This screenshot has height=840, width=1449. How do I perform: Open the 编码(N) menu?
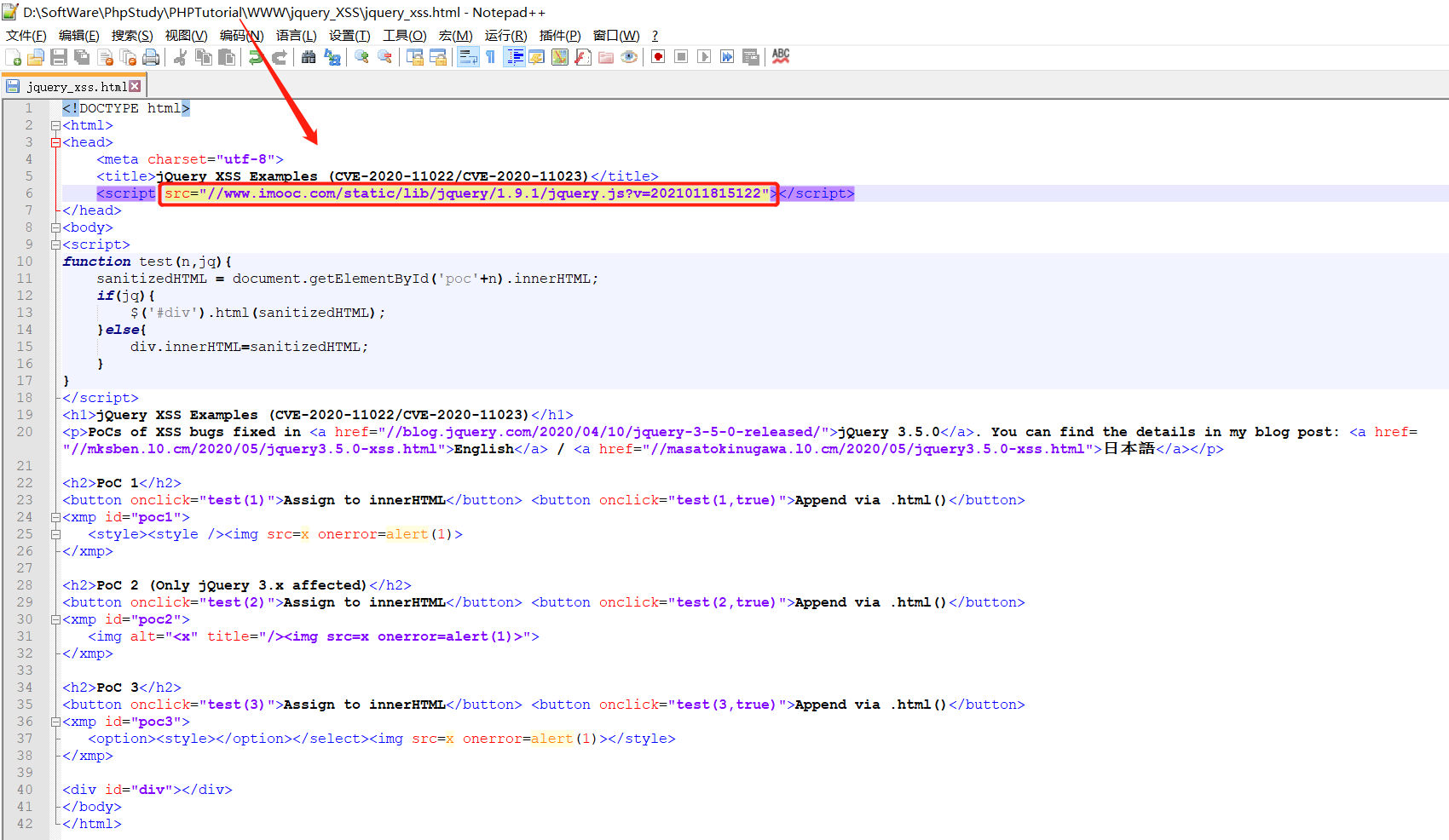click(x=241, y=36)
